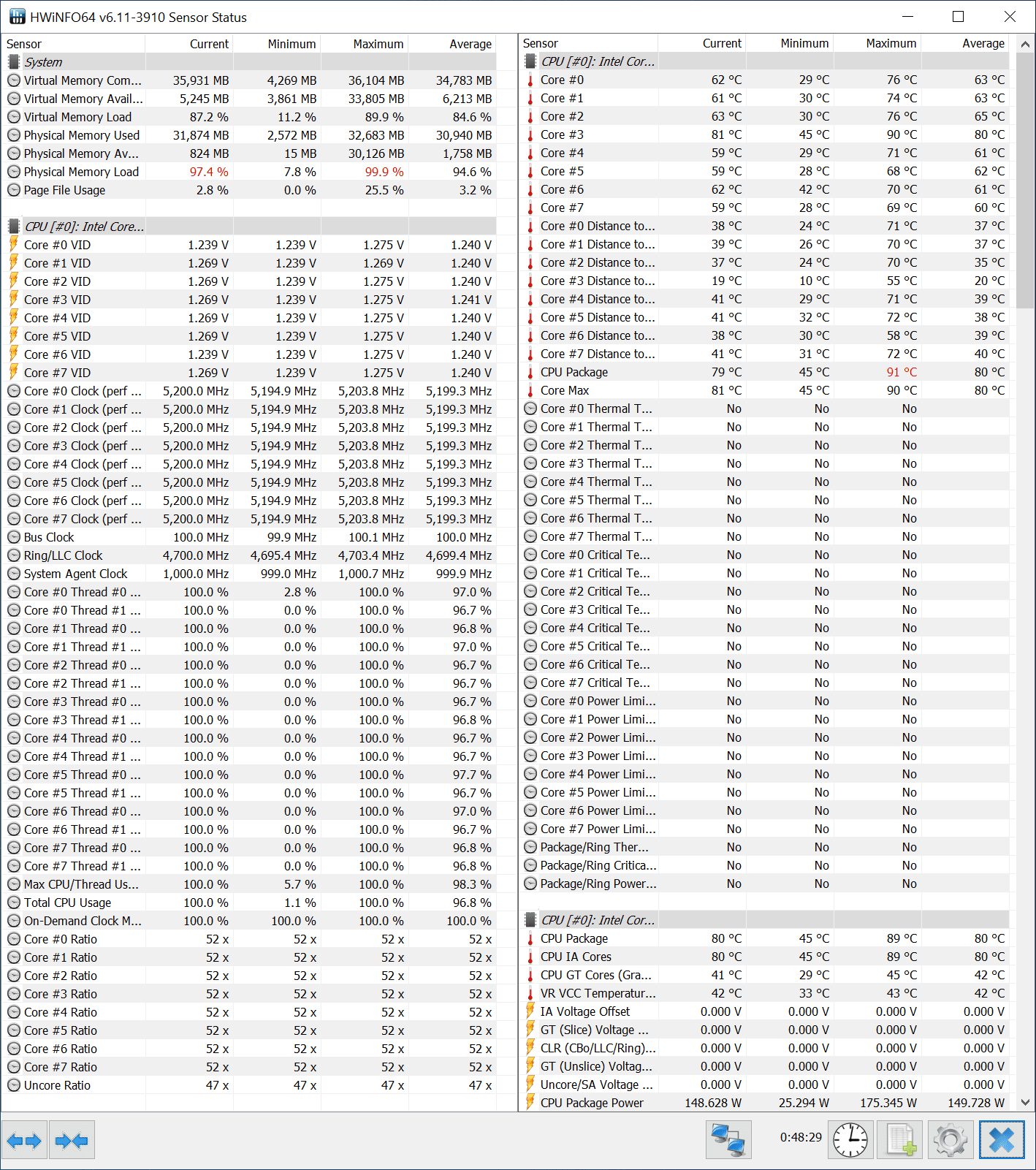Screen dimensions: 1036x1170
Task: Select the Core #2 Thread #1 usage row
Action: (x=249, y=683)
